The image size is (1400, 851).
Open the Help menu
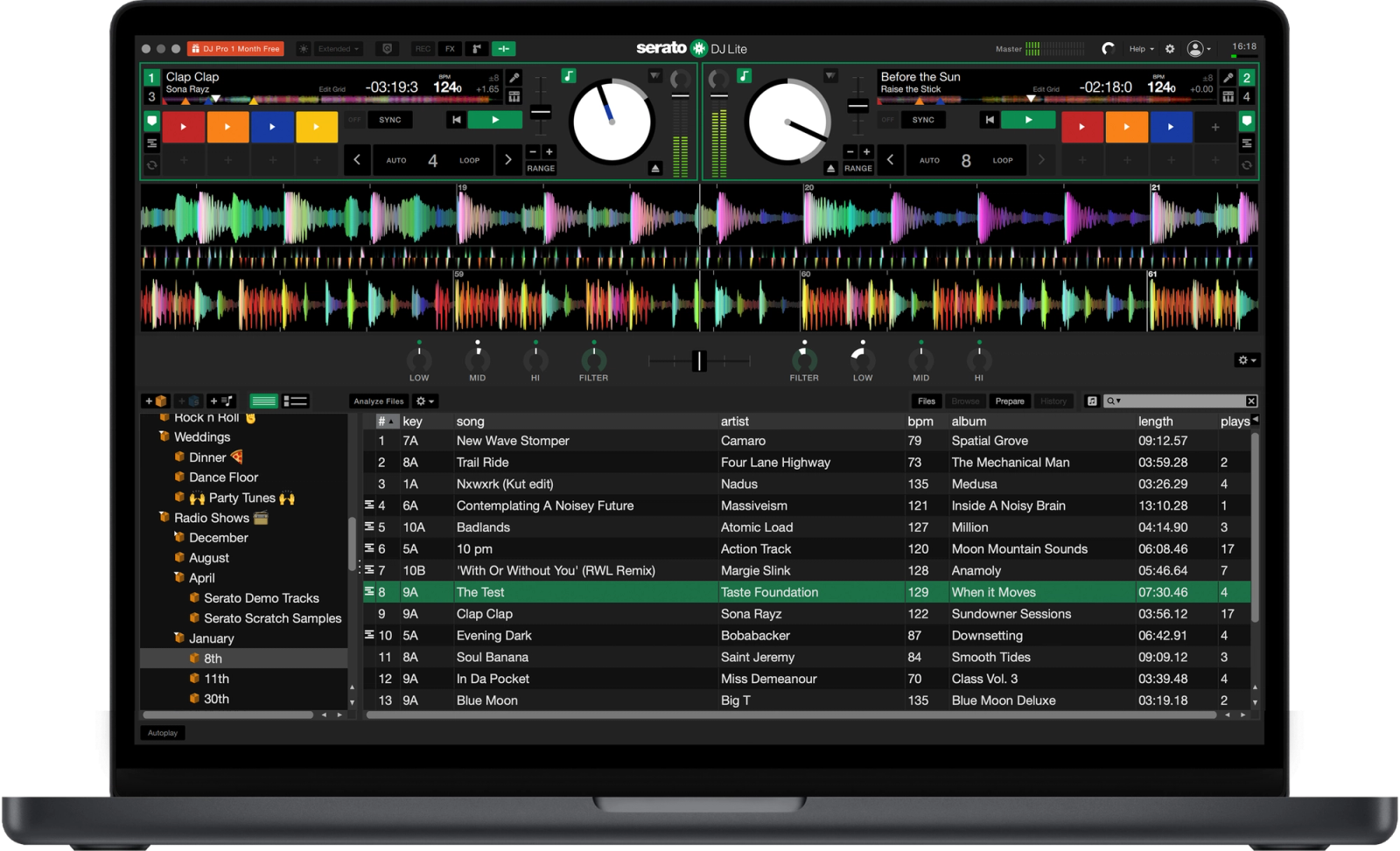pos(1141,49)
